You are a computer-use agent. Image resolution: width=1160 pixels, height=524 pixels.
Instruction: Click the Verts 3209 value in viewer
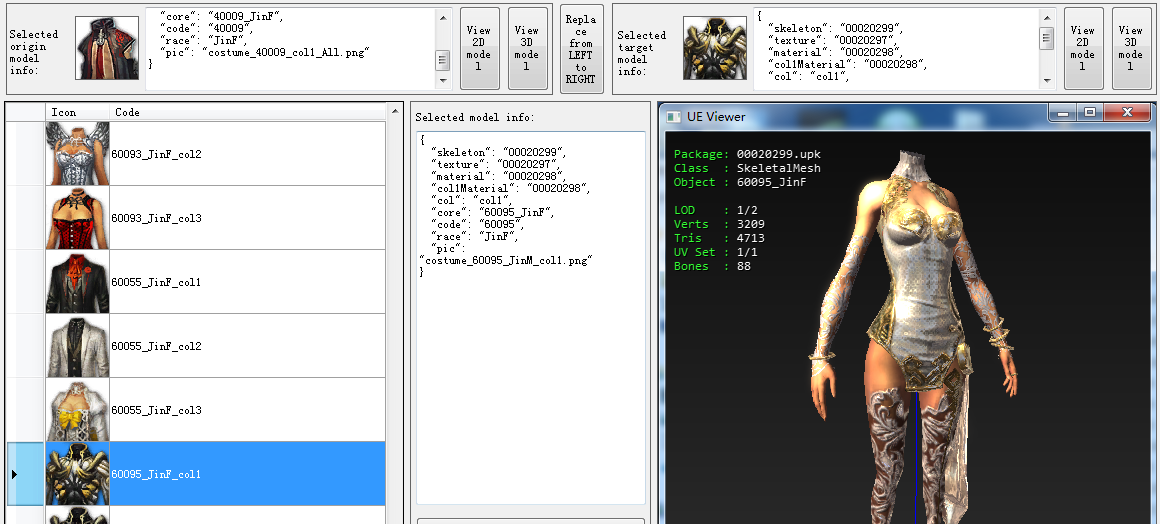point(751,224)
